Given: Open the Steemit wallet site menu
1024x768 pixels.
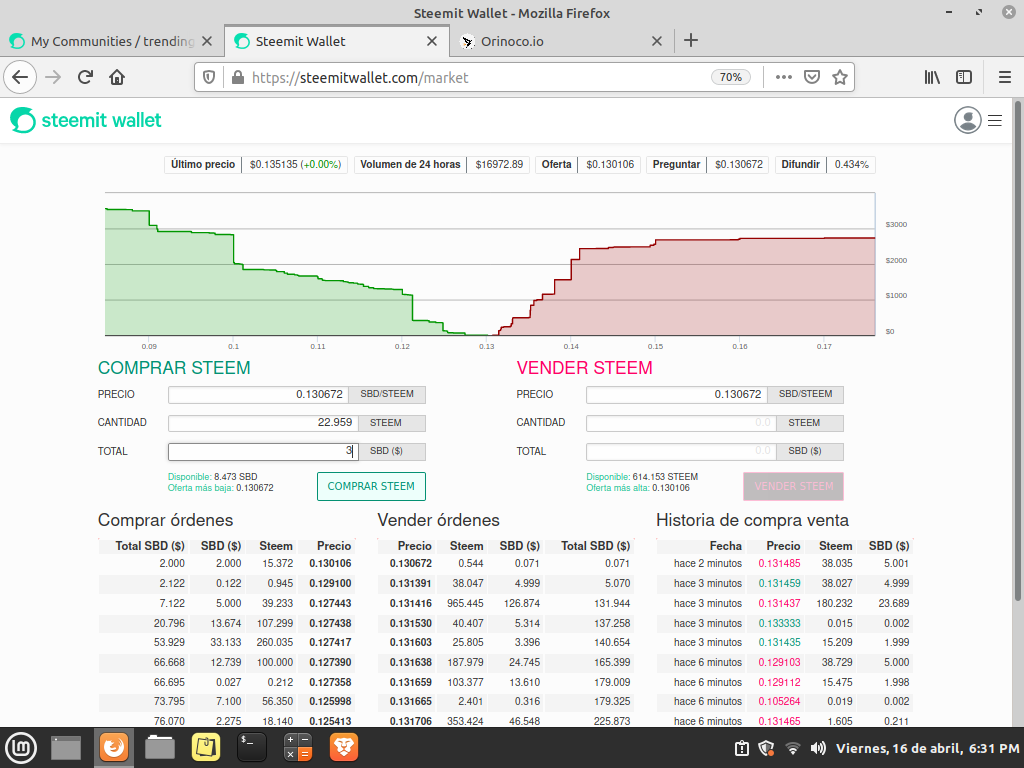Looking at the screenshot, I should pos(995,120).
